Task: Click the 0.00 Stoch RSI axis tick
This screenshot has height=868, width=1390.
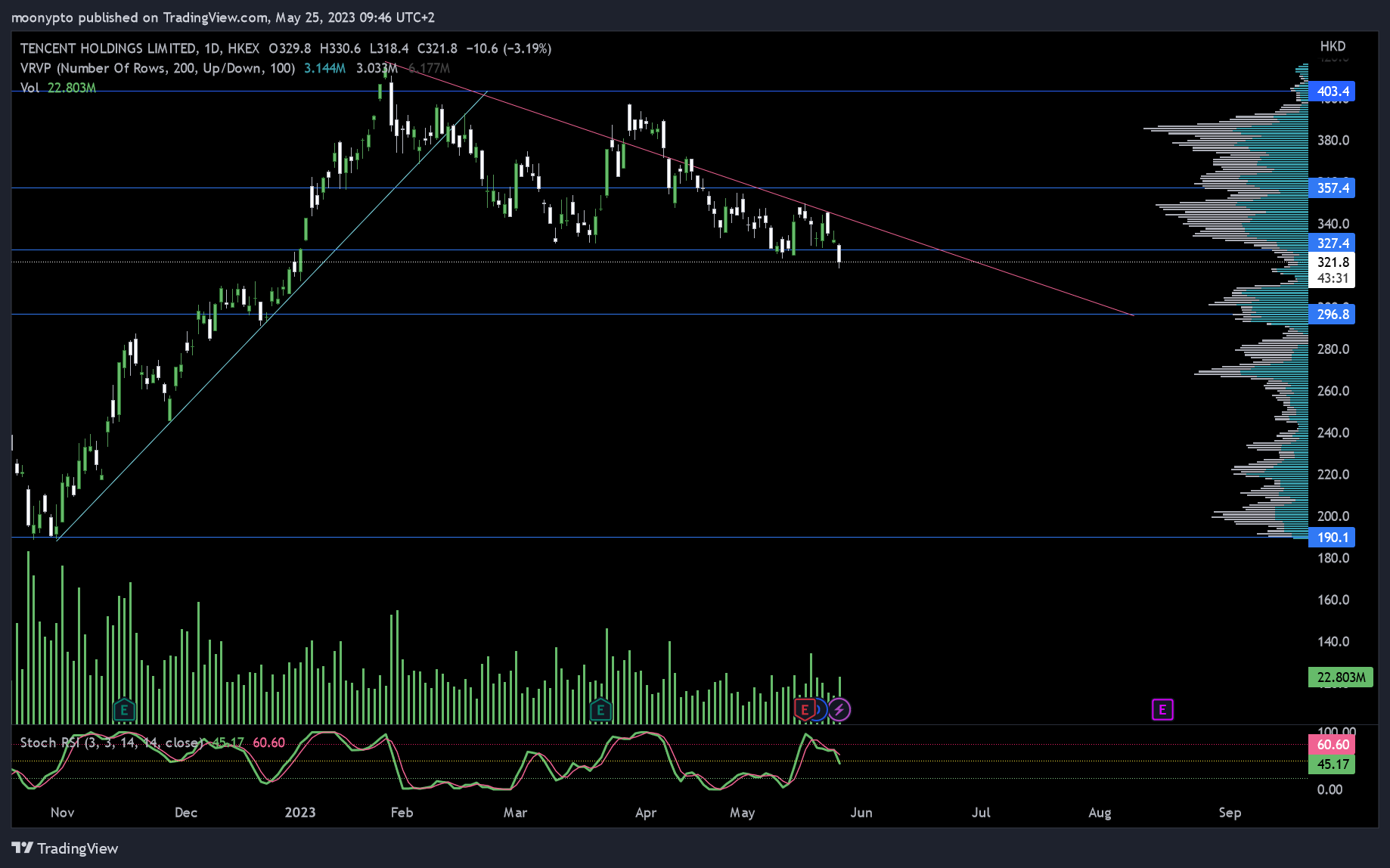Action: 1329,790
